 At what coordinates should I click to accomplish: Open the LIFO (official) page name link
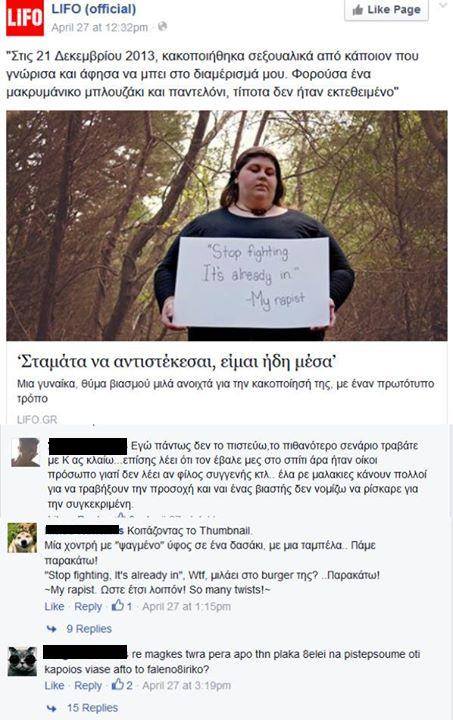tap(94, 9)
